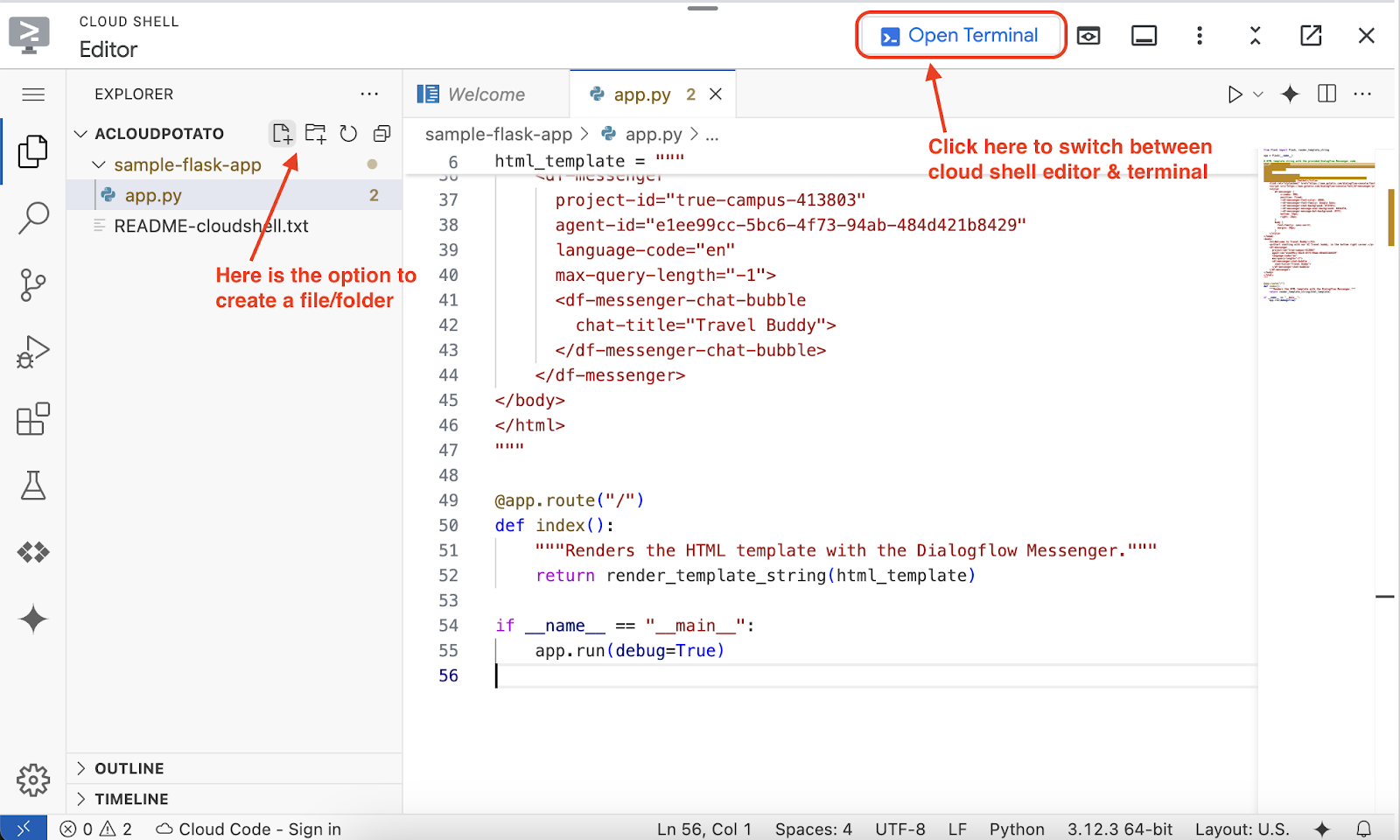Toggle the web preview button

1088,36
